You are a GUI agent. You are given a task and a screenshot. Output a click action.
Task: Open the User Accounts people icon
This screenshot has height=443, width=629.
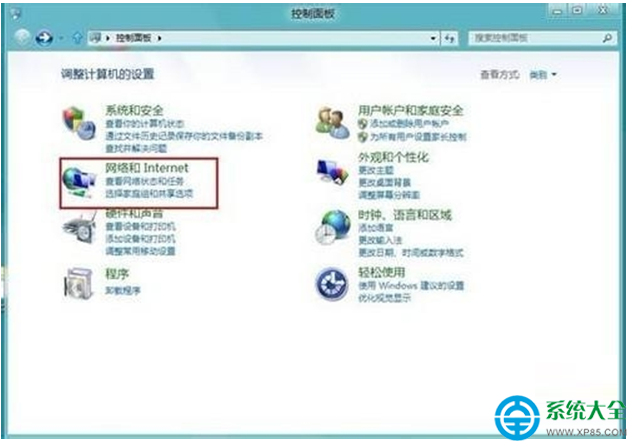(x=332, y=123)
